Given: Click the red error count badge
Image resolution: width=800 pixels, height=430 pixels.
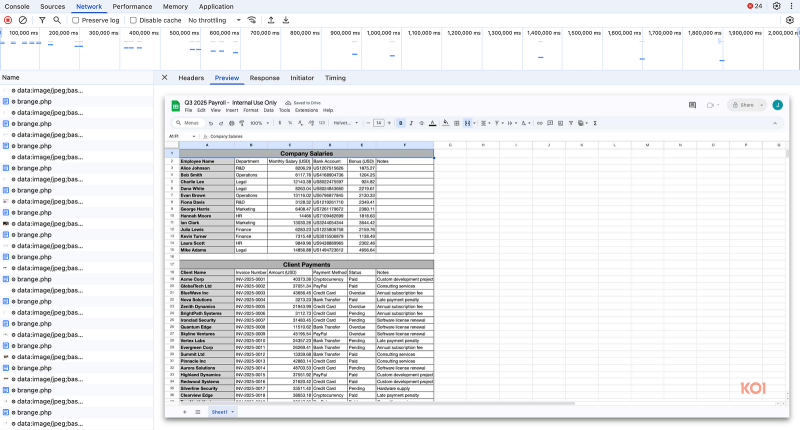Looking at the screenshot, I should 755,6.
